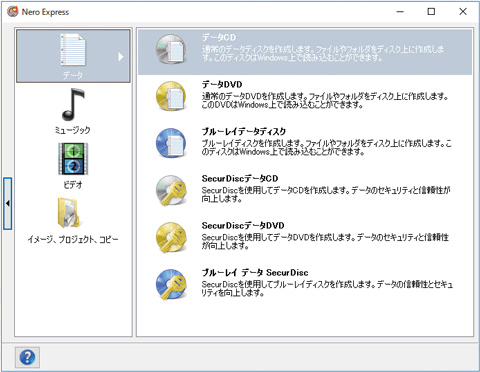
Task: Click the ブルーレイ データ SecurDisc blue key icon
Action: (x=171, y=284)
